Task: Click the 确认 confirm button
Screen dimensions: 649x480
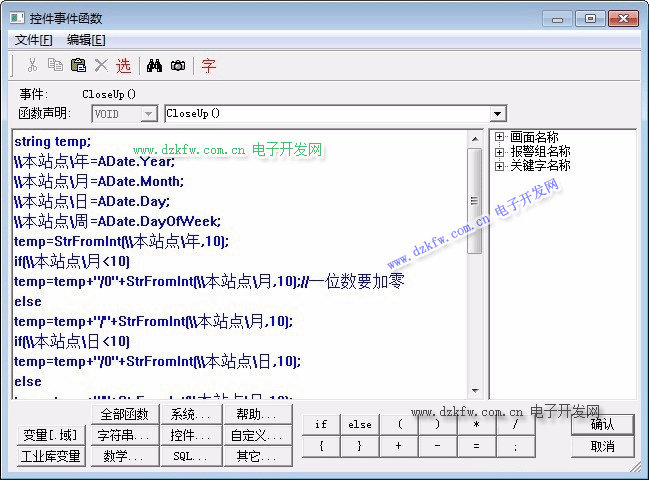Action: 603,425
